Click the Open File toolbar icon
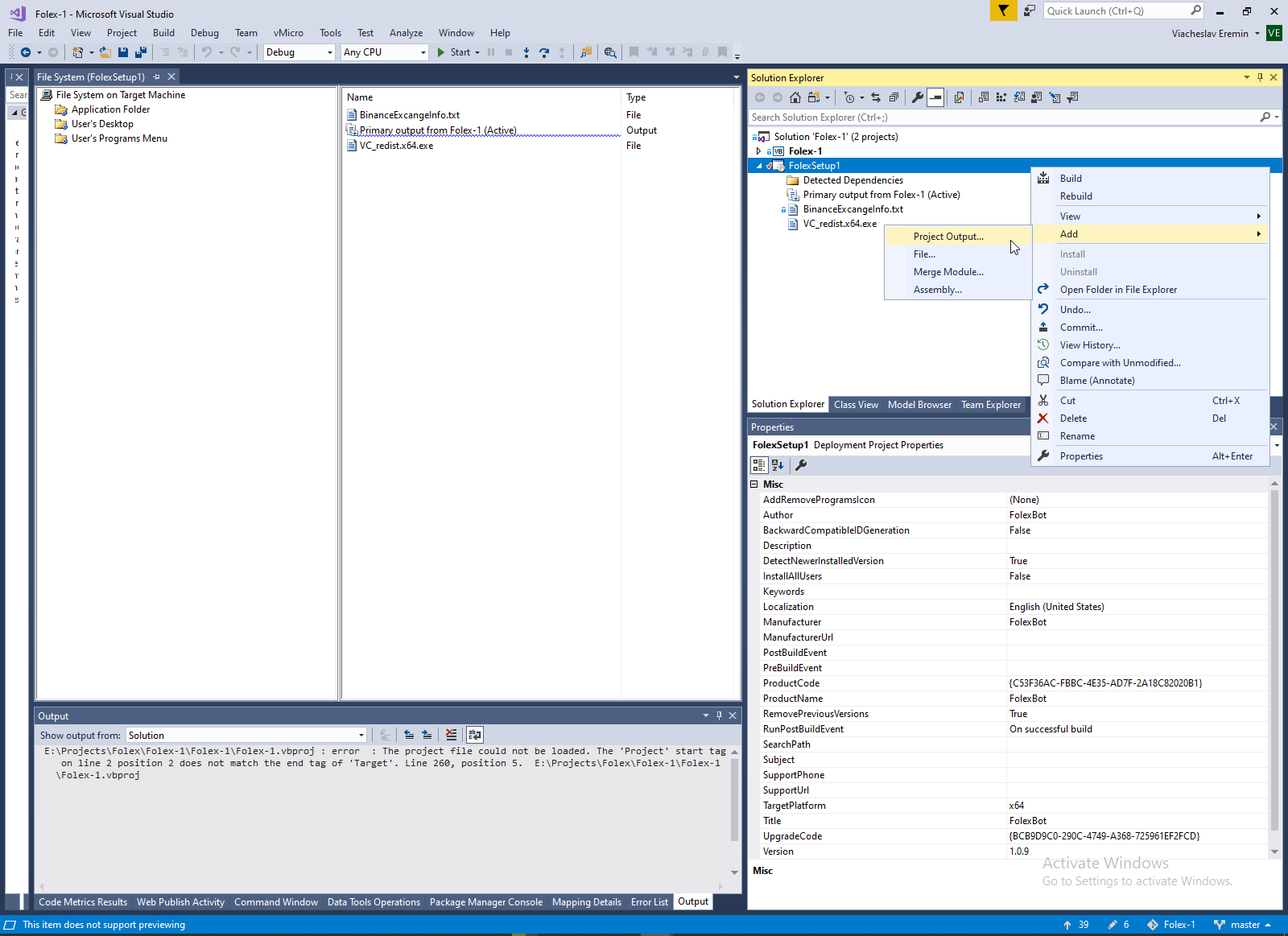Viewport: 1288px width, 936px height. click(105, 52)
